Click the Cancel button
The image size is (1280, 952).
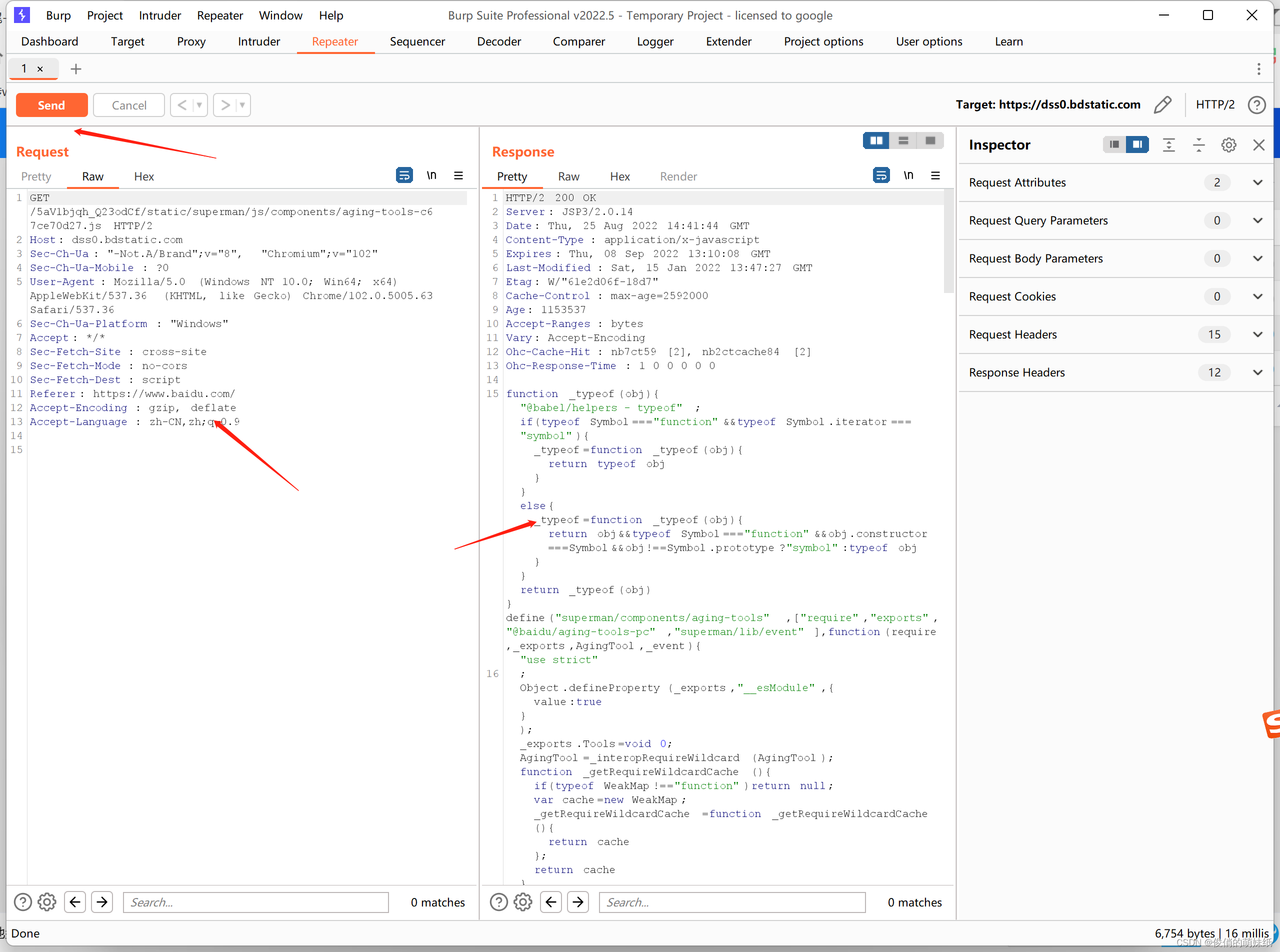pyautogui.click(x=128, y=105)
